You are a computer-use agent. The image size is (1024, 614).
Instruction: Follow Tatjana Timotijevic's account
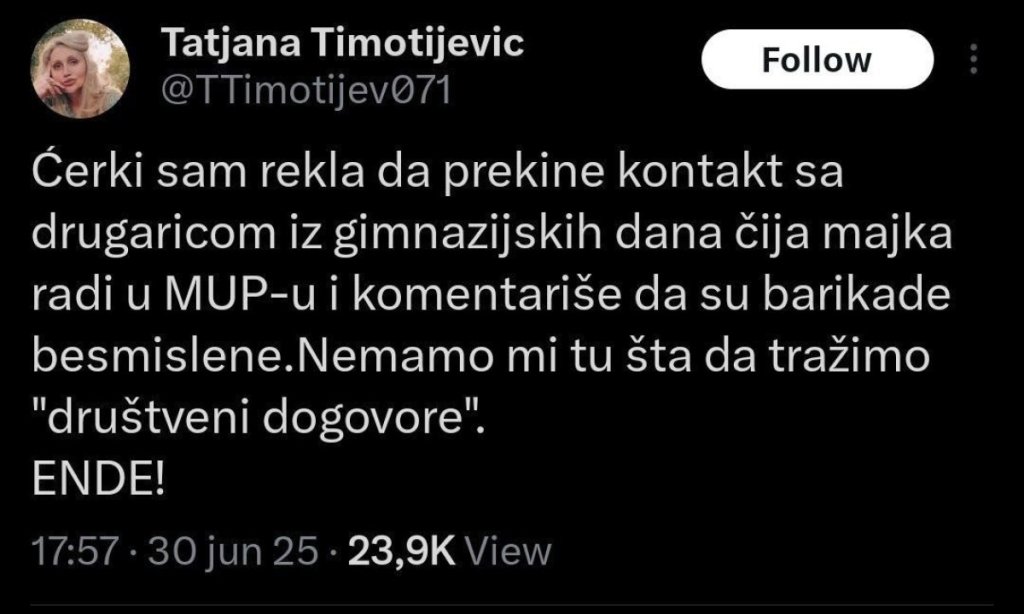click(816, 60)
